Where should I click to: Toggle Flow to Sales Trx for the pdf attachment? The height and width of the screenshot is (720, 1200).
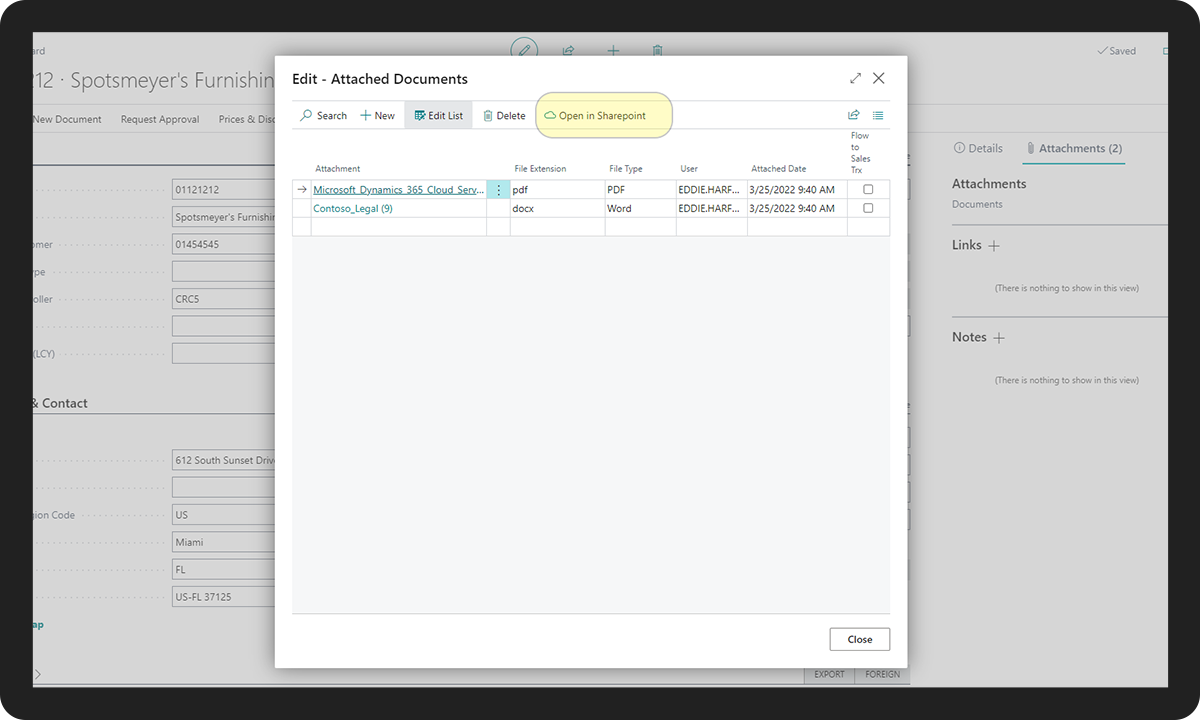(x=866, y=189)
